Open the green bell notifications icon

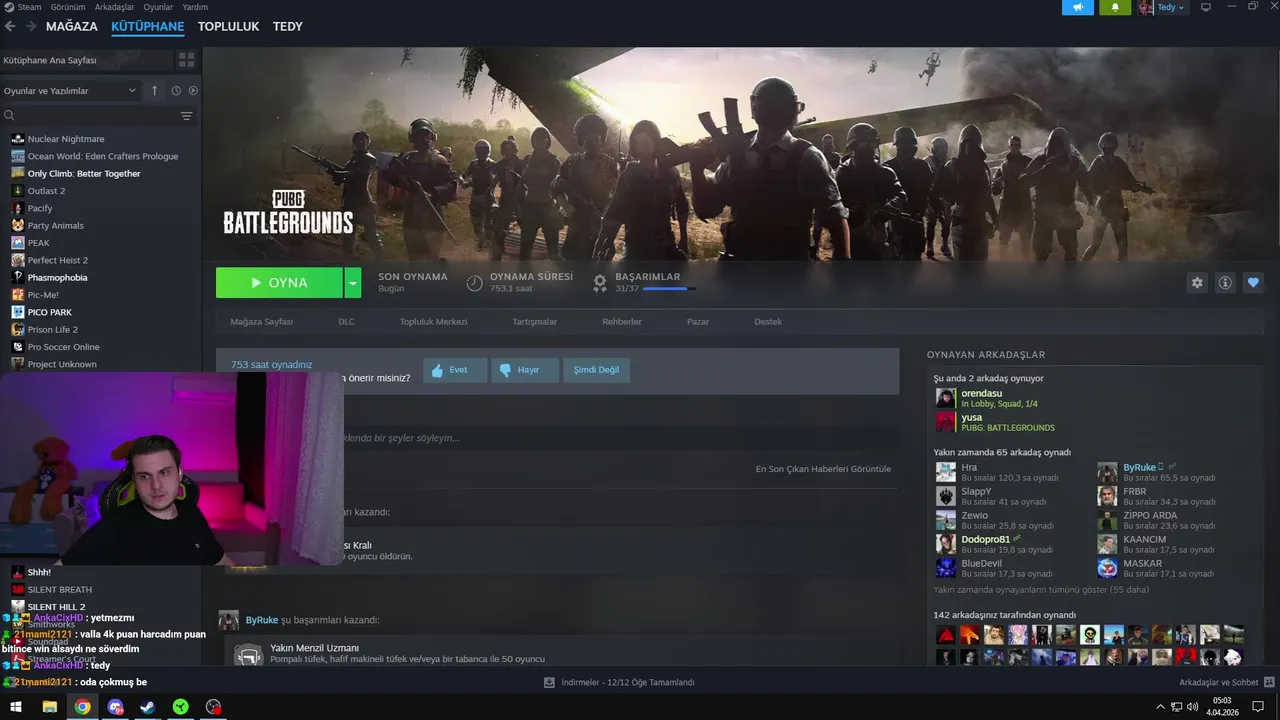(1115, 7)
